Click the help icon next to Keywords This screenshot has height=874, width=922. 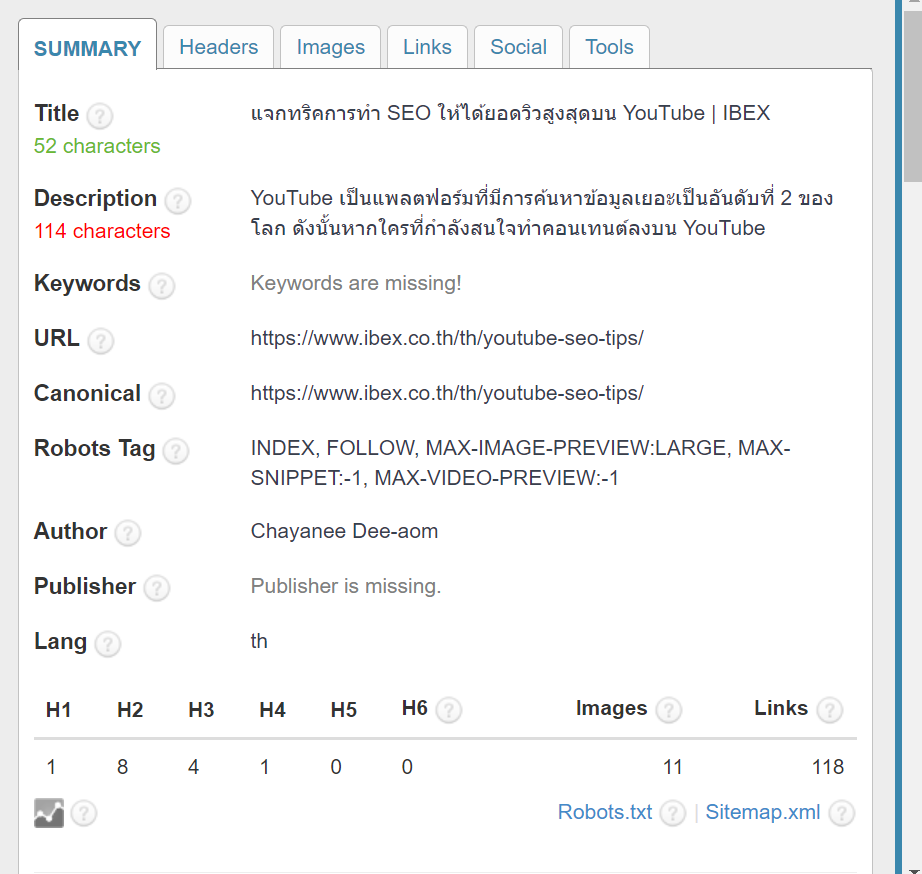162,286
